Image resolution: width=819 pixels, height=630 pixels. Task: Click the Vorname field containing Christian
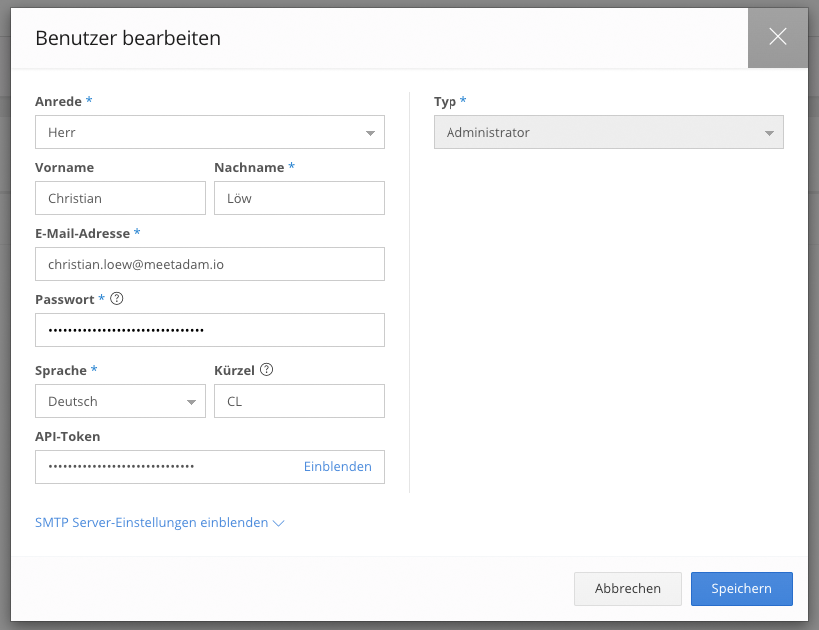pyautogui.click(x=120, y=198)
